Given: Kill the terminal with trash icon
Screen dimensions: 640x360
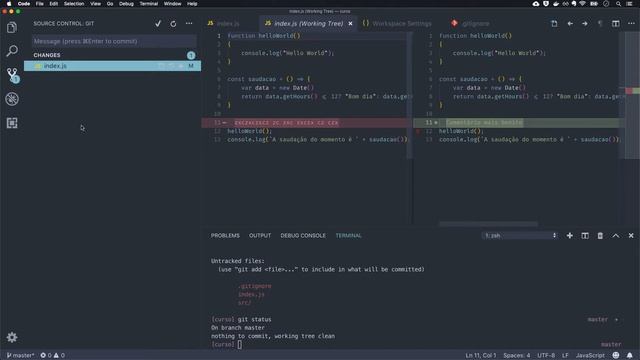Looking at the screenshot, I should click(600, 236).
